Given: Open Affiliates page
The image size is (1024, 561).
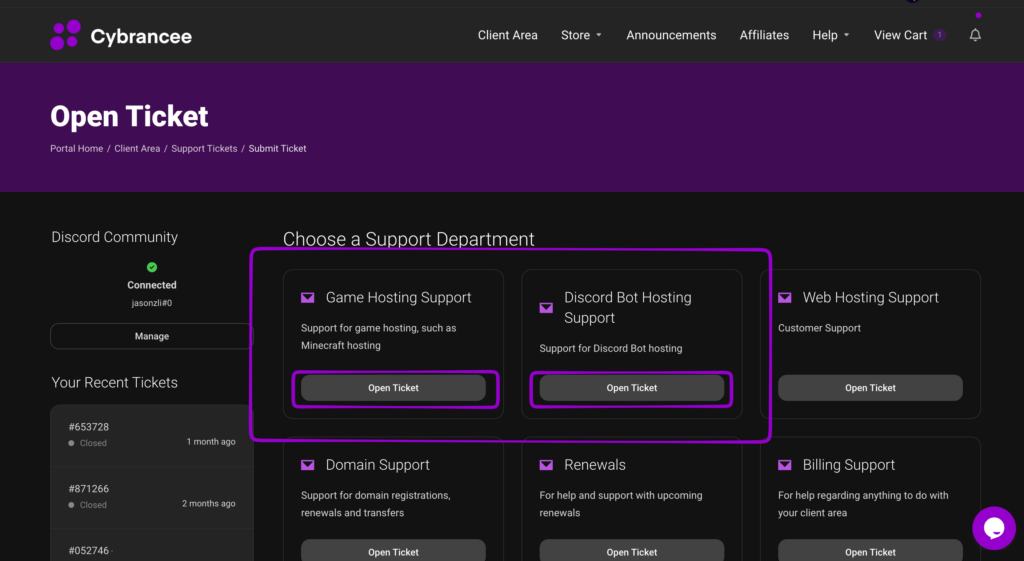Looking at the screenshot, I should (x=764, y=35).
